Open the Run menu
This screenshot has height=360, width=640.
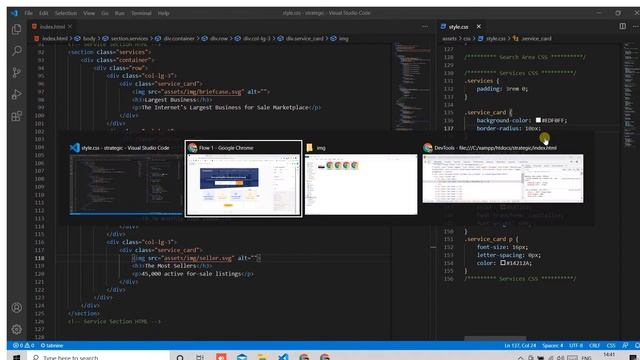tap(120, 13)
